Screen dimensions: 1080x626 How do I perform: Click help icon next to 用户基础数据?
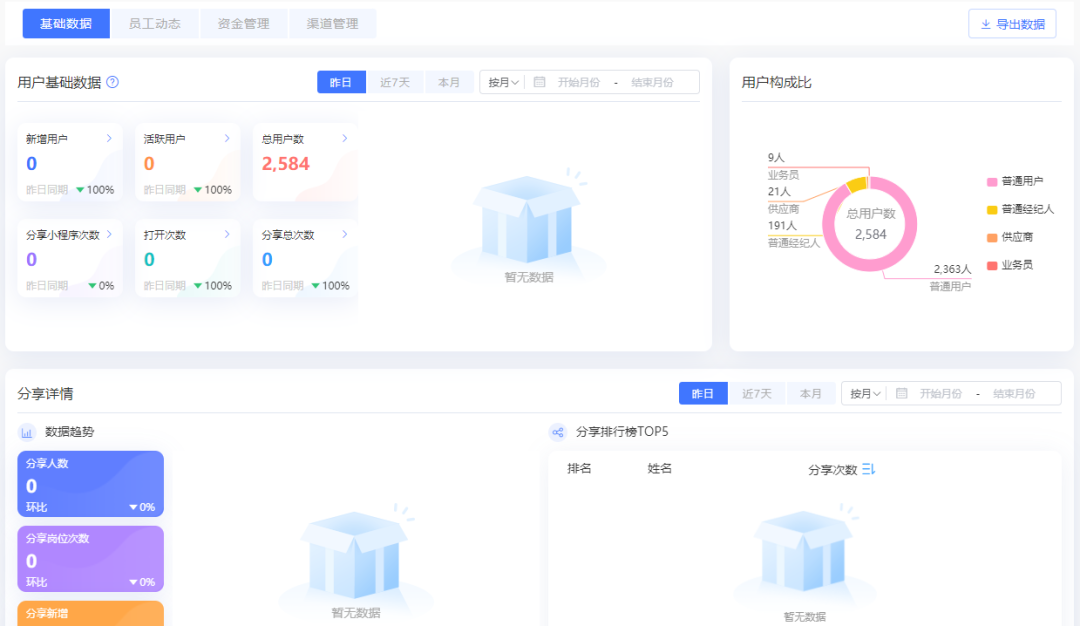click(113, 82)
